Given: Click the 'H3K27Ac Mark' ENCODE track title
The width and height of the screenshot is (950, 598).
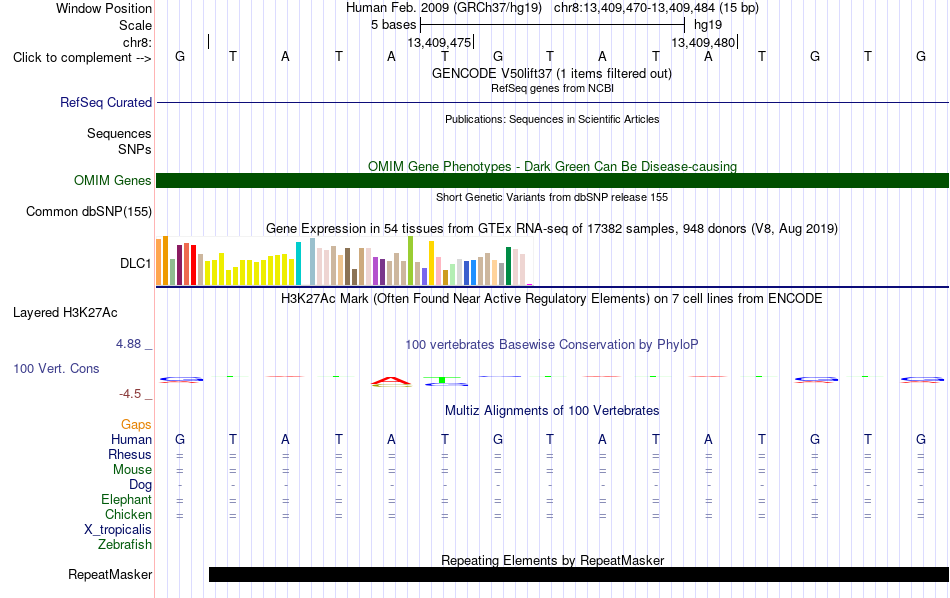Looking at the screenshot, I should [552, 299].
